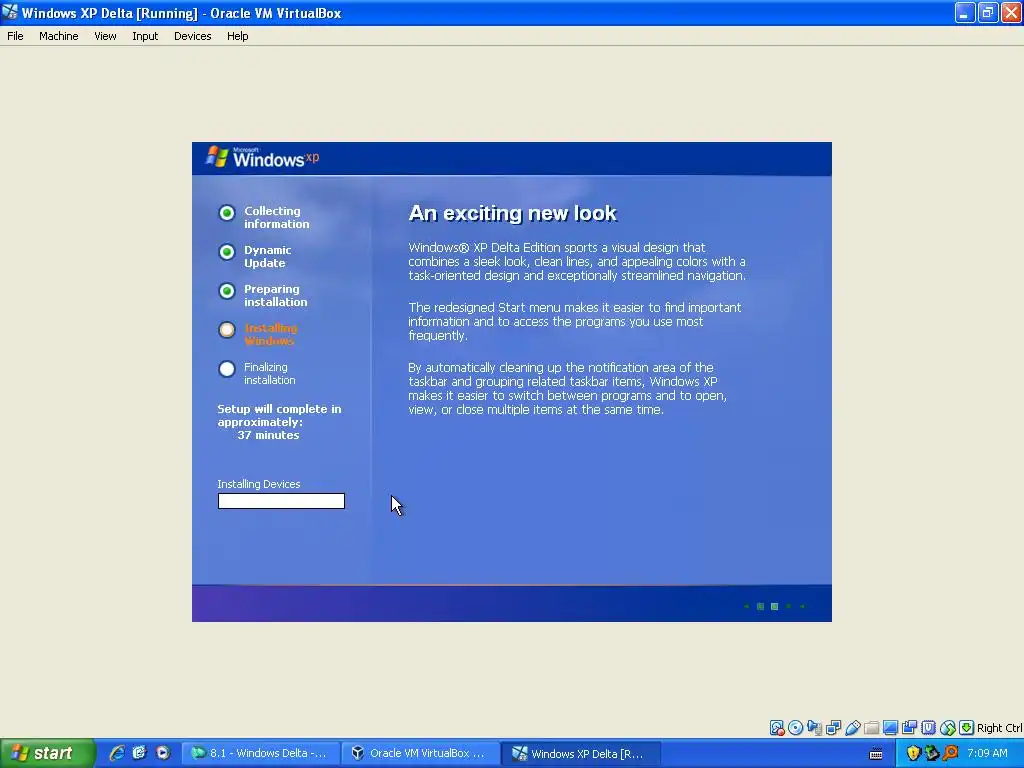Click the keyboard icon on the taskbar
The height and width of the screenshot is (768, 1024).
click(x=876, y=754)
